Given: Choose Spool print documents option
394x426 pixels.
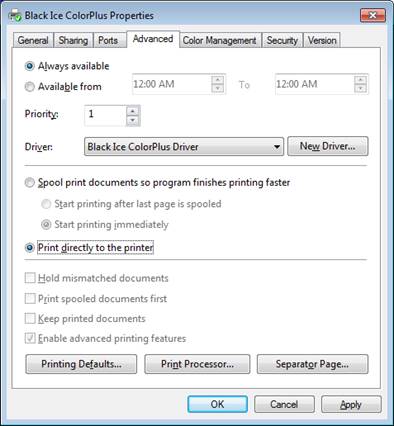Looking at the screenshot, I should point(30,183).
